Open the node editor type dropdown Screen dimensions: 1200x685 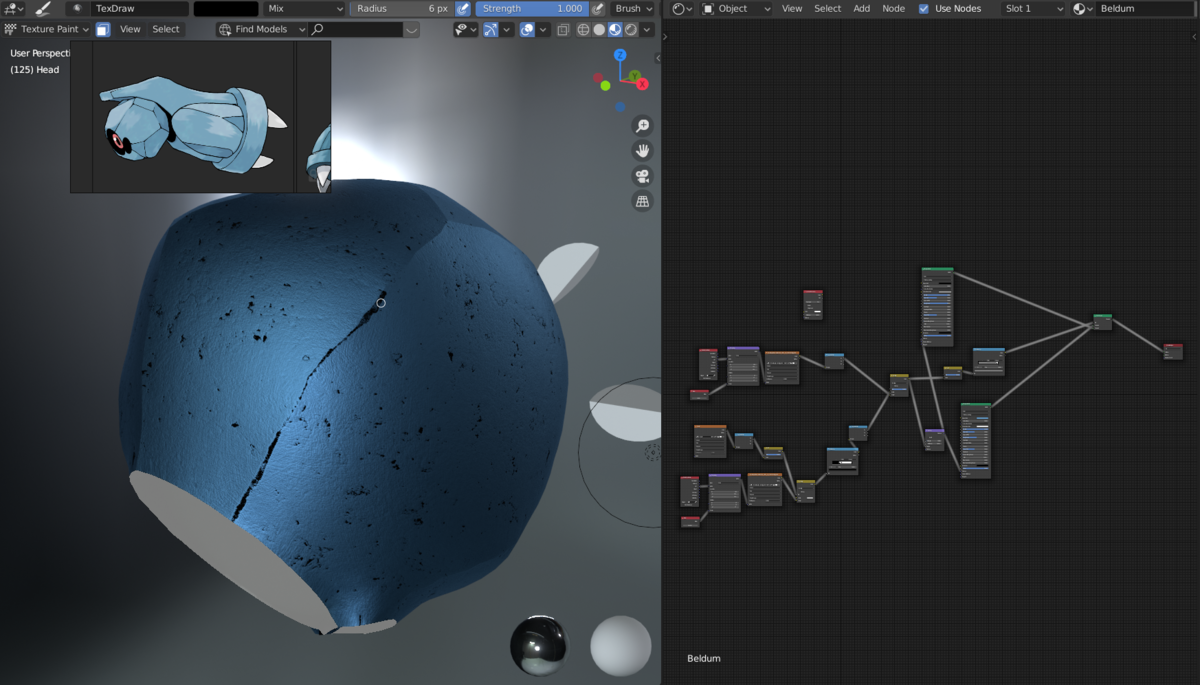(x=681, y=8)
